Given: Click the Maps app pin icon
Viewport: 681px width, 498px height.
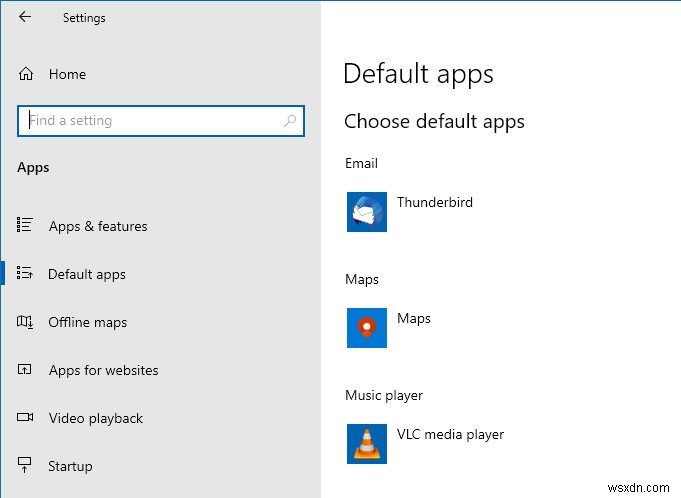Looking at the screenshot, I should [x=367, y=328].
